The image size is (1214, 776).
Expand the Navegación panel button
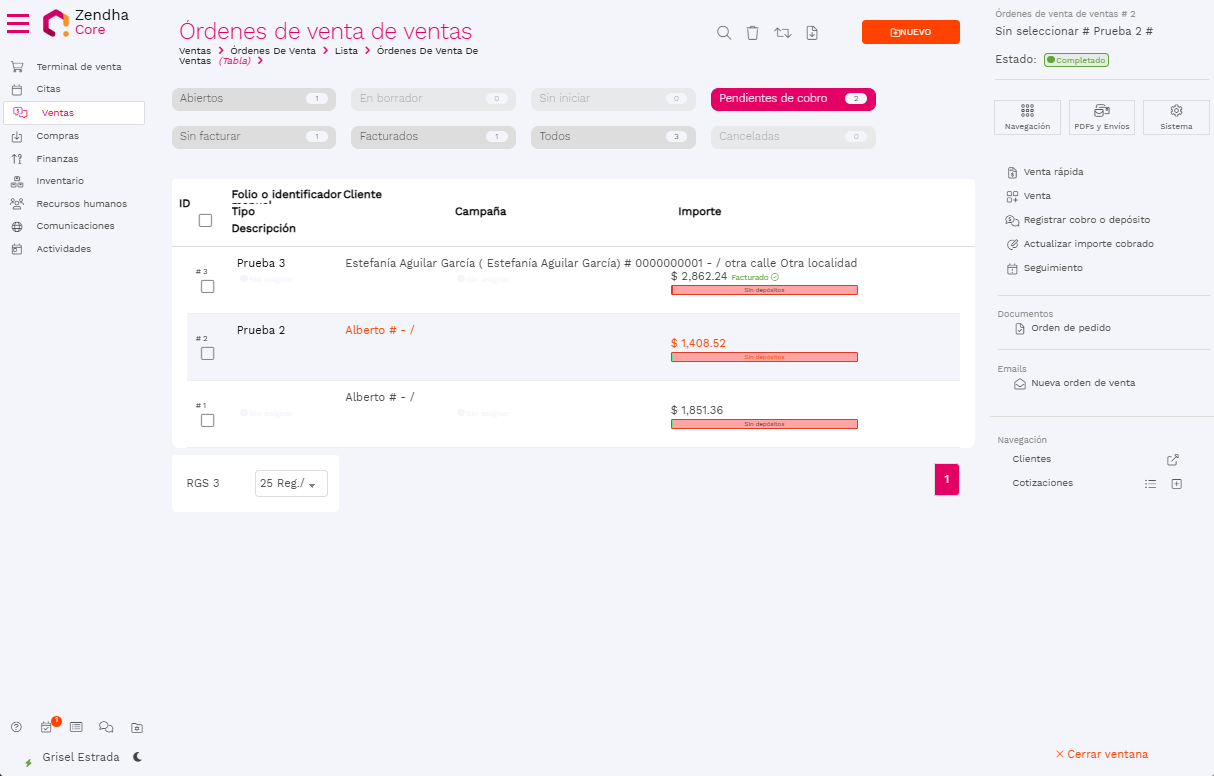1027,117
